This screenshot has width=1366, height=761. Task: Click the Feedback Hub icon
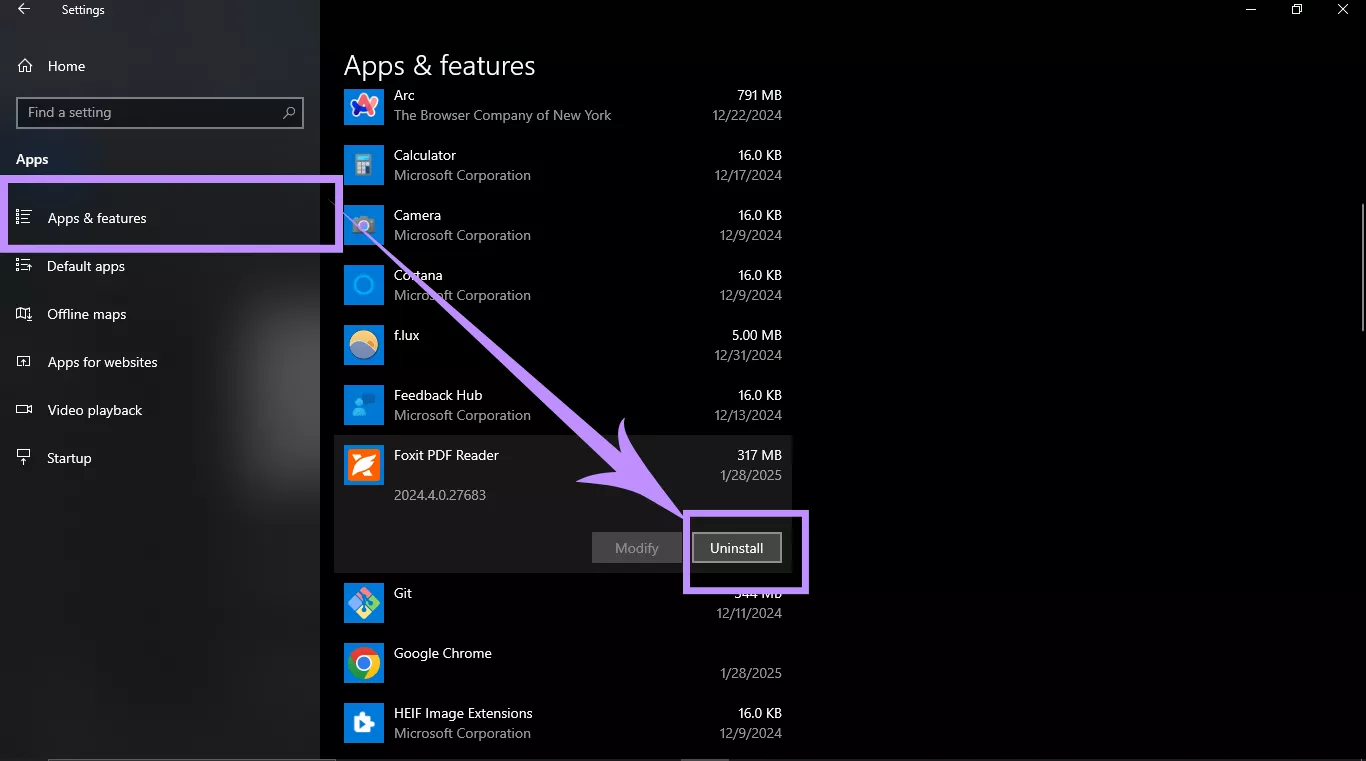click(363, 405)
